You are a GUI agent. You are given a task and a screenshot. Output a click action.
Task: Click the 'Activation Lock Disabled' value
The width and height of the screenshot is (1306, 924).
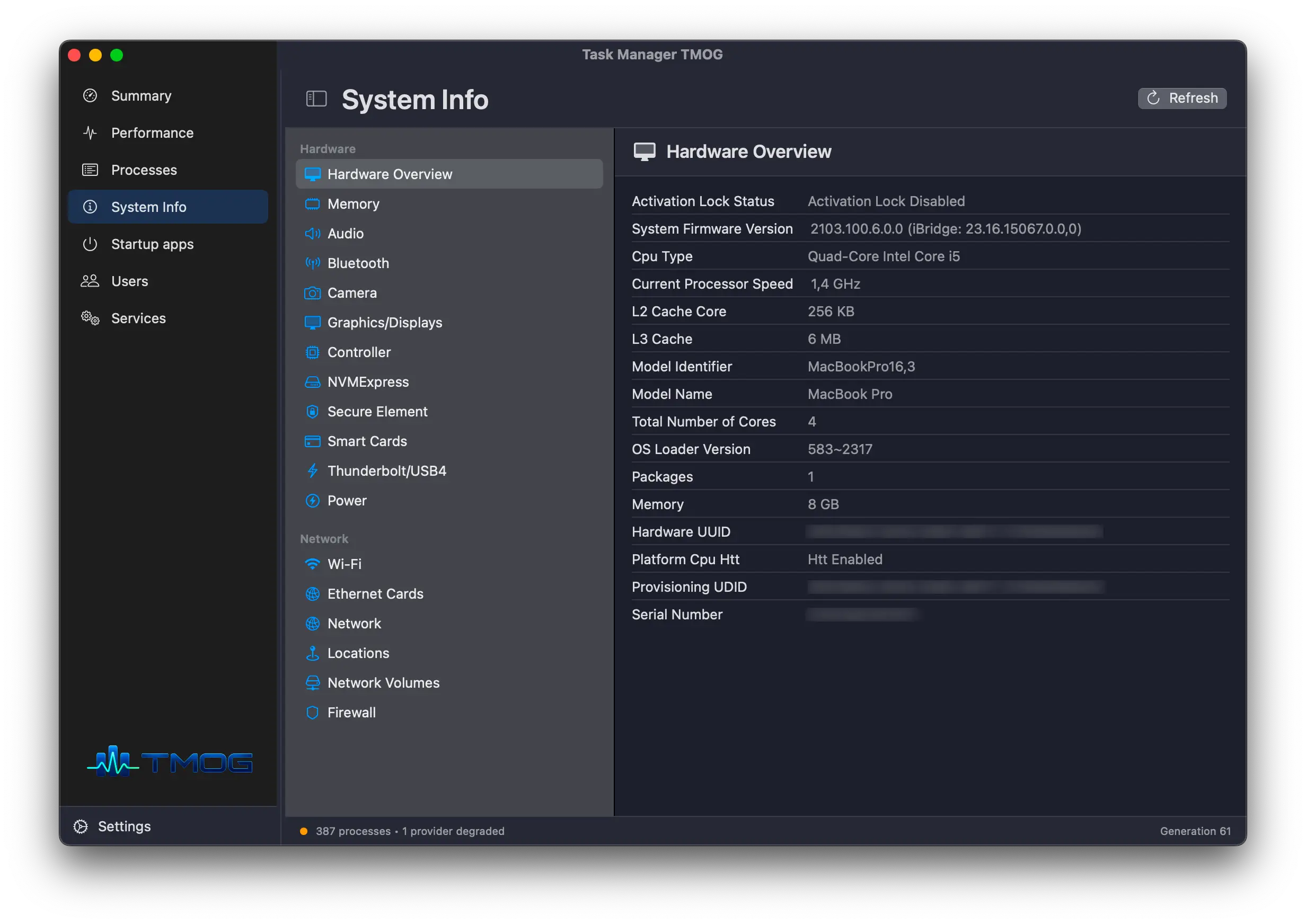pyautogui.click(x=886, y=201)
